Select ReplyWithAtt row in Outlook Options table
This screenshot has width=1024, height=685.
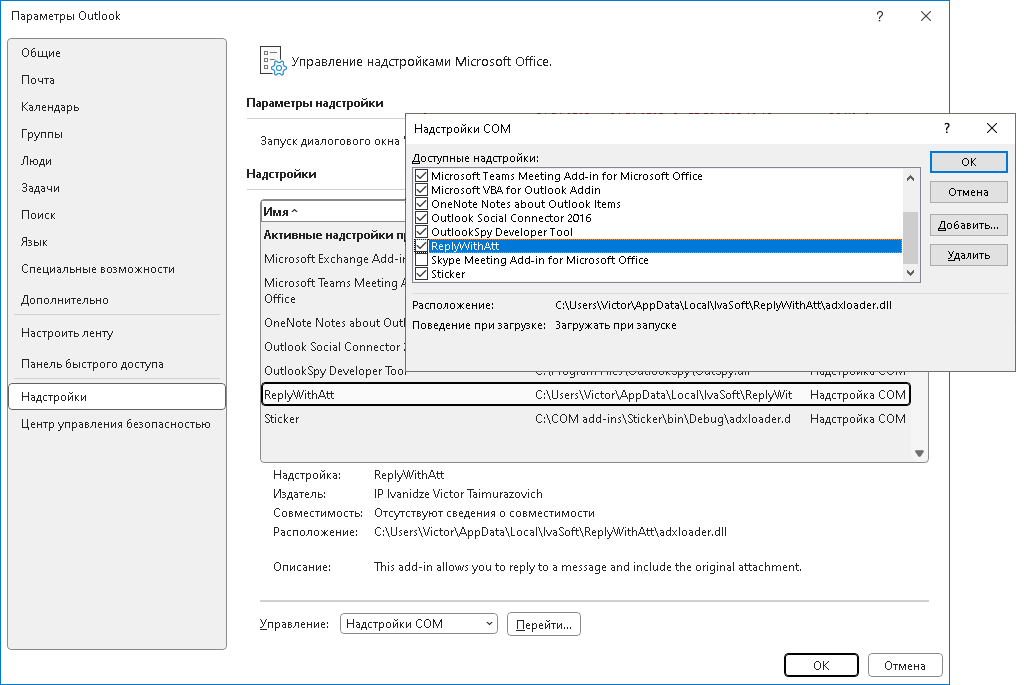point(585,394)
